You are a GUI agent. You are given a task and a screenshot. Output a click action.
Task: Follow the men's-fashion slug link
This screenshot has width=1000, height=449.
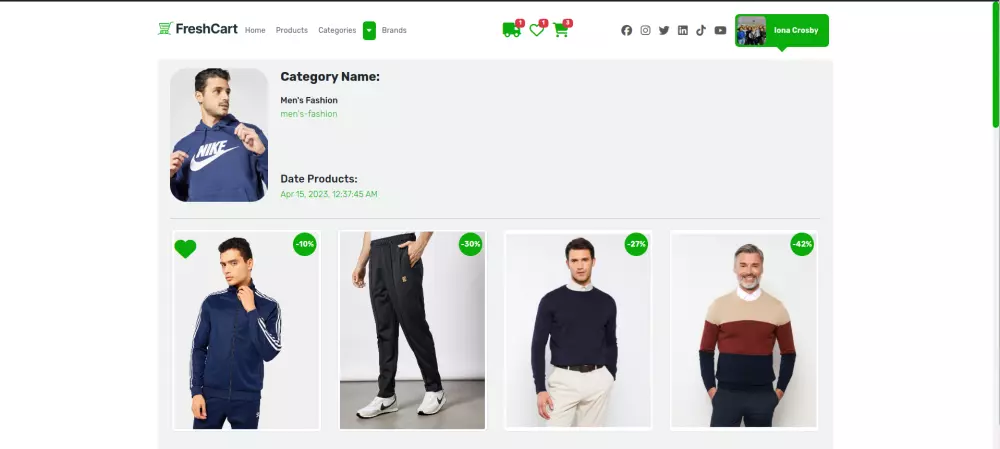coord(309,114)
